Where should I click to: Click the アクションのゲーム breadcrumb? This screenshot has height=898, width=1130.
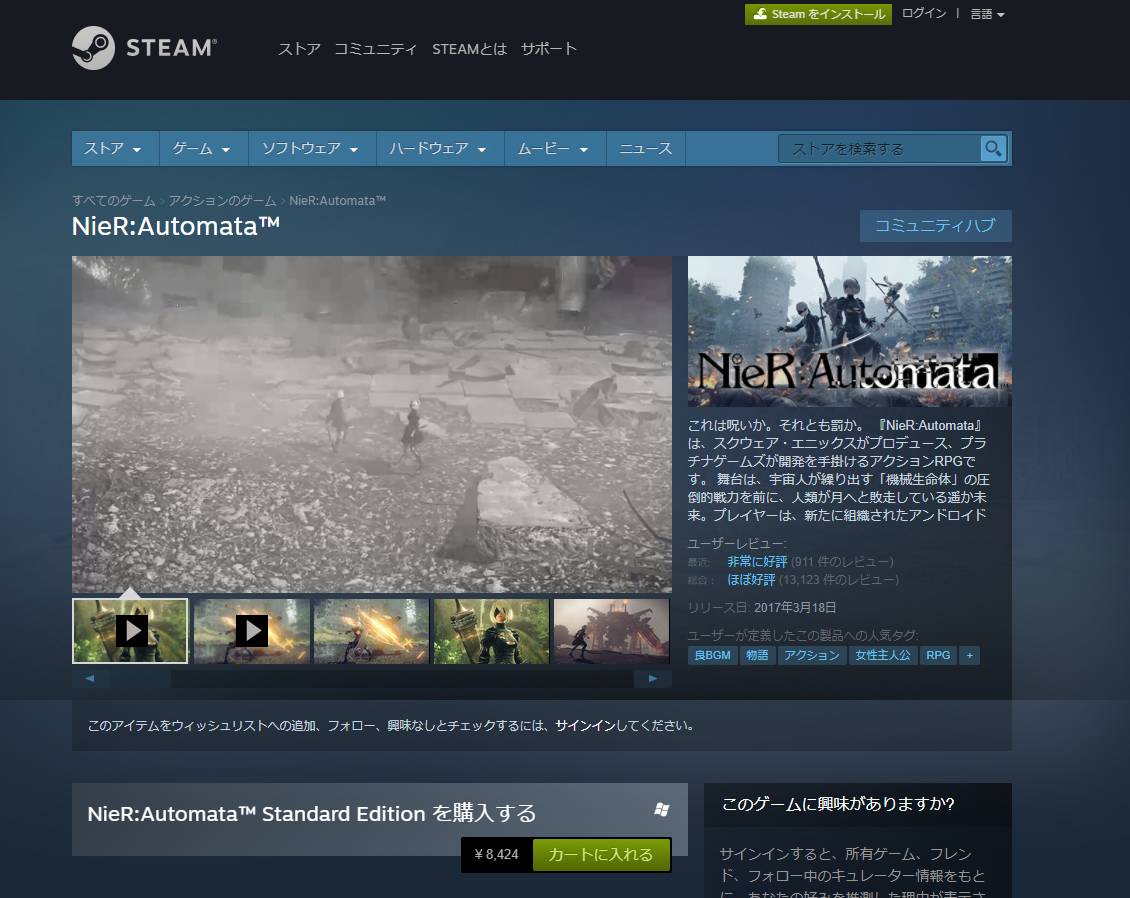[x=223, y=200]
